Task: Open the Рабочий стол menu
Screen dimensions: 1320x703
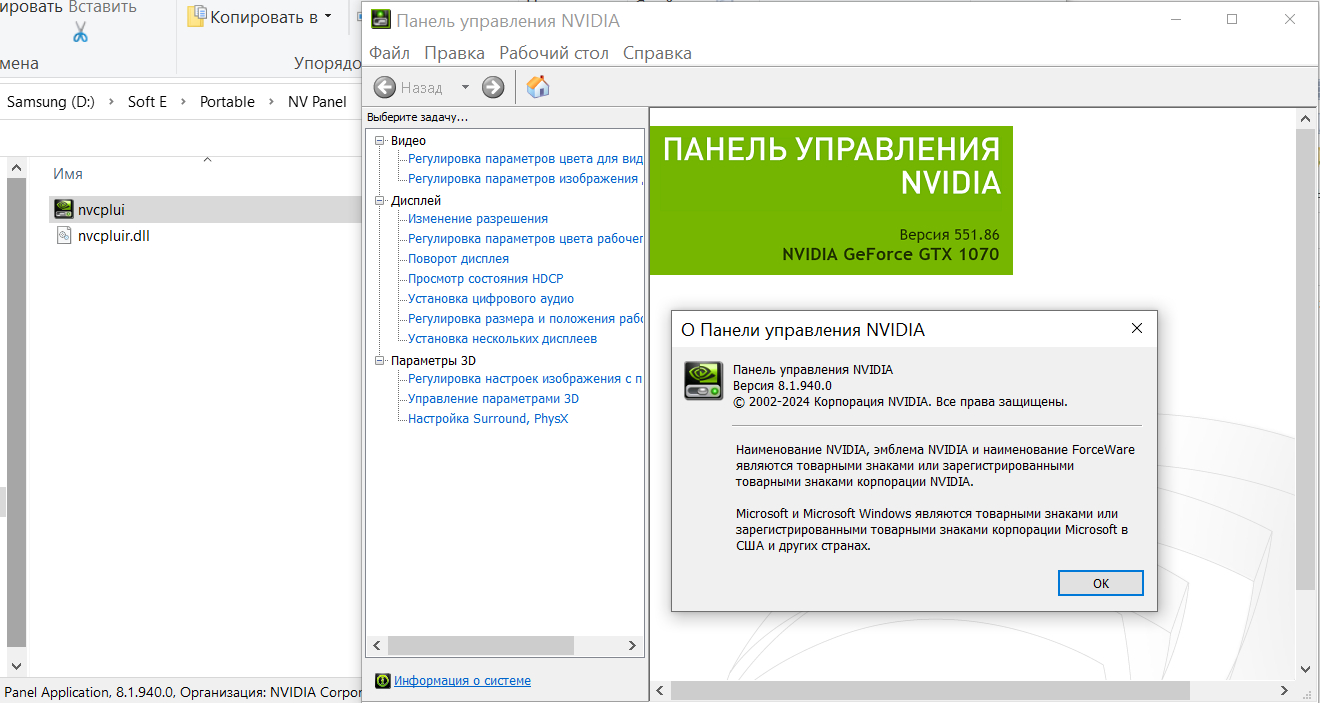Action: tap(554, 53)
